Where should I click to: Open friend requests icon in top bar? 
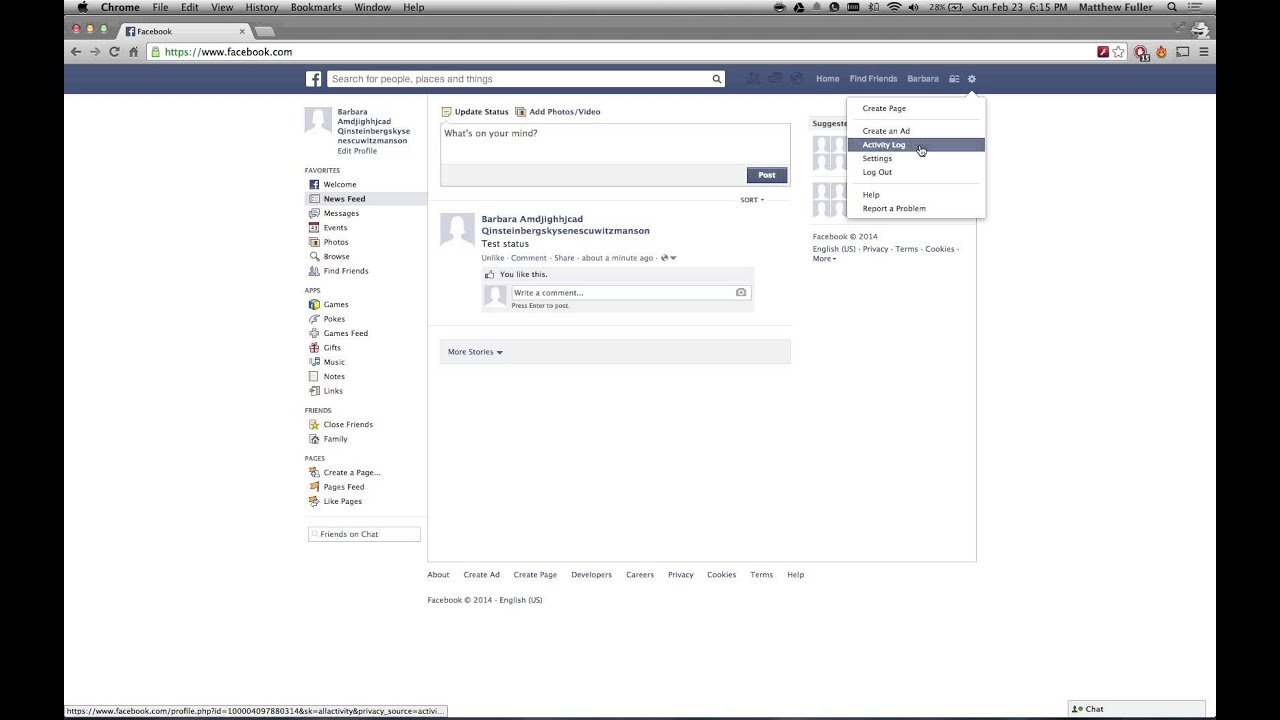753,79
